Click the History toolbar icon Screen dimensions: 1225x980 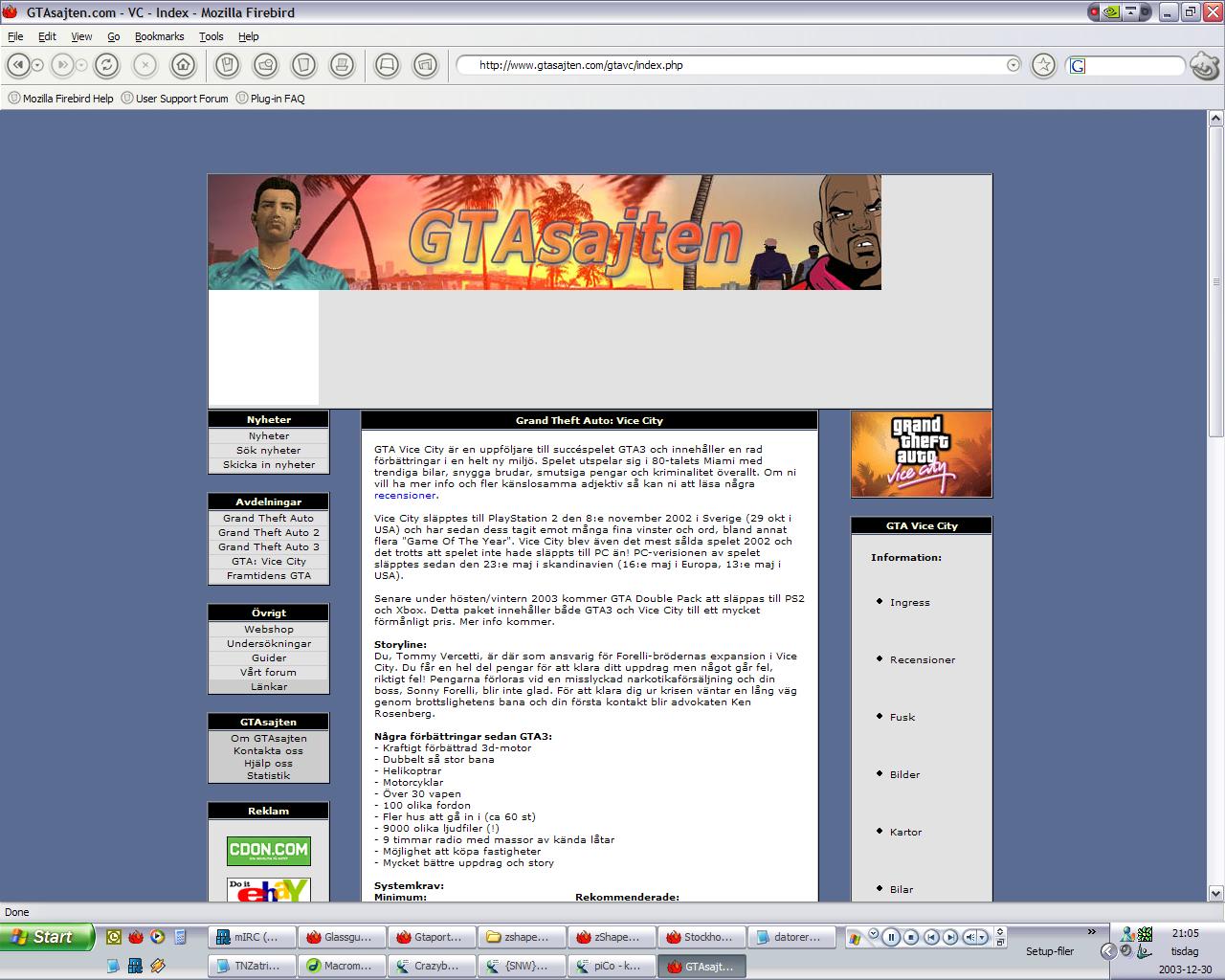(265, 65)
